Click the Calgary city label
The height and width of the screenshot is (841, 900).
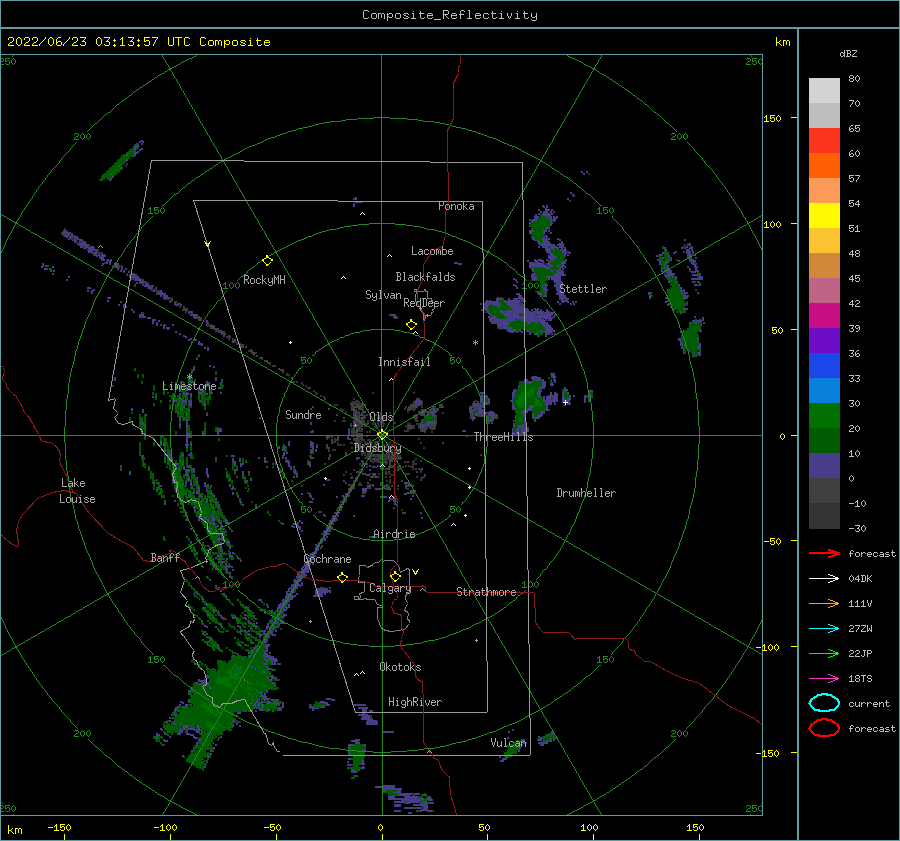tap(390, 588)
